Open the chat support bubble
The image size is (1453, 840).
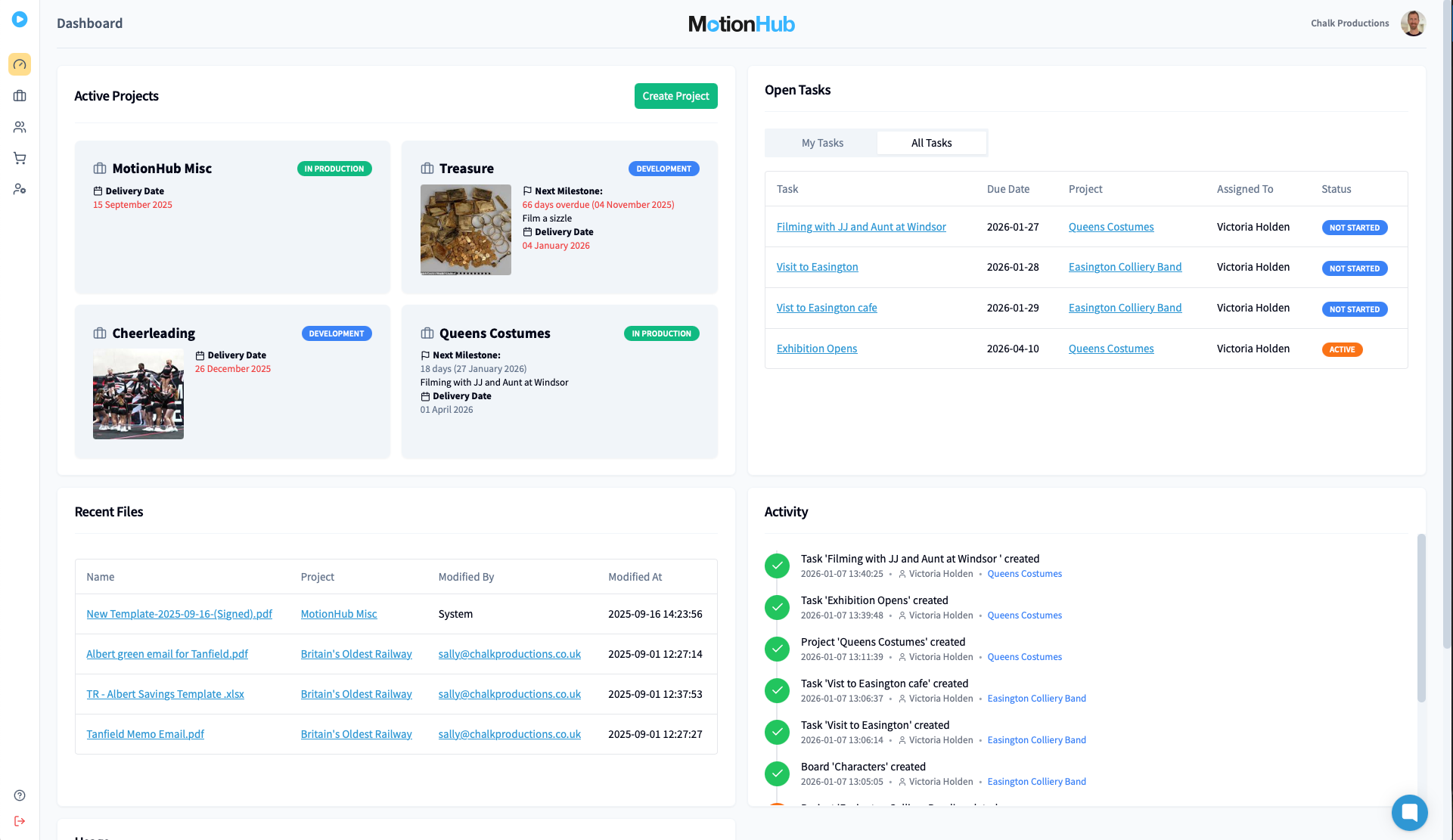(1409, 813)
